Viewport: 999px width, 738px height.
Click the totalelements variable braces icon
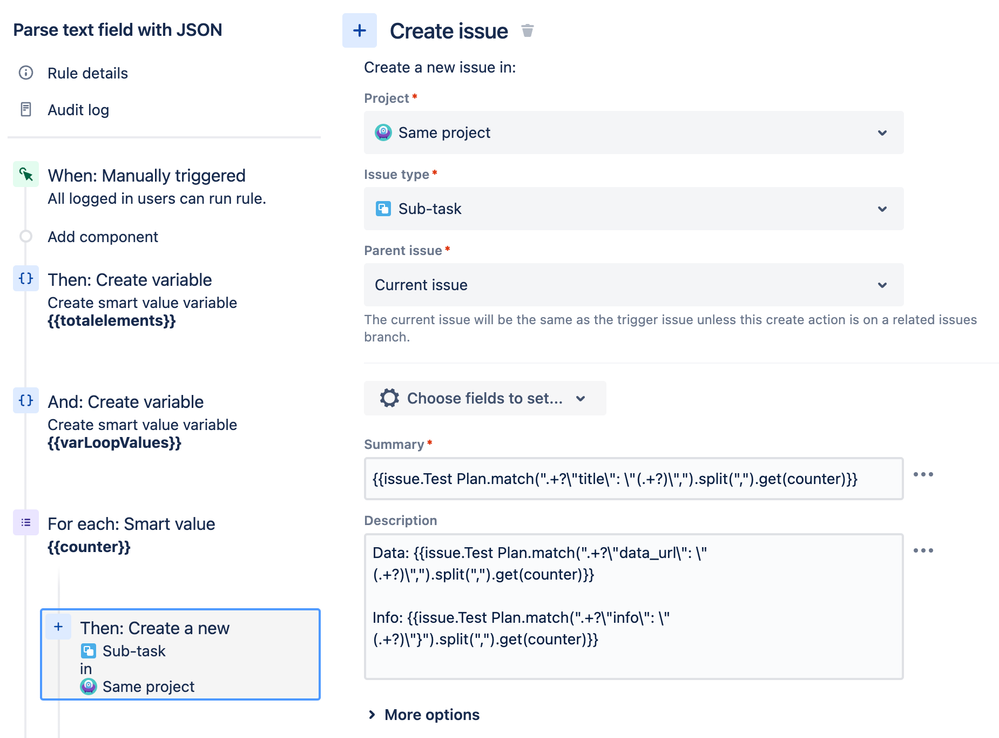coord(26,279)
